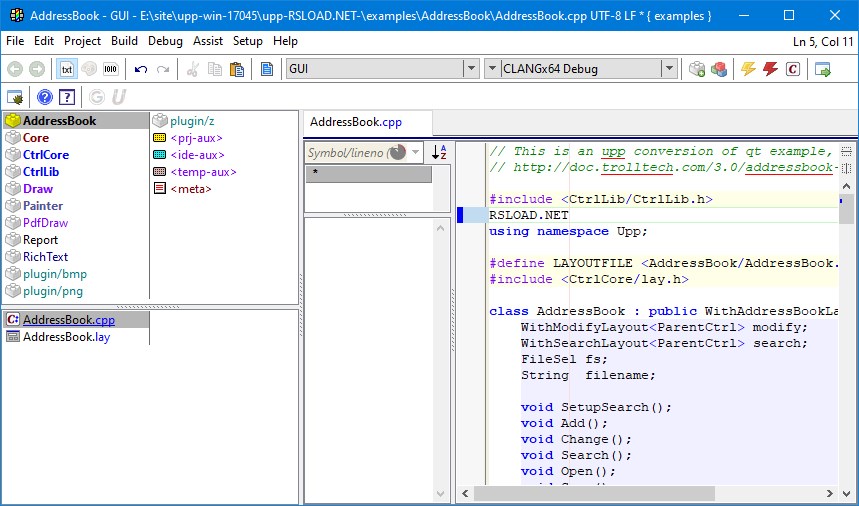Screen dimensions: 859x506
Task: Click the sort A-Z icon in navigator
Action: point(439,152)
